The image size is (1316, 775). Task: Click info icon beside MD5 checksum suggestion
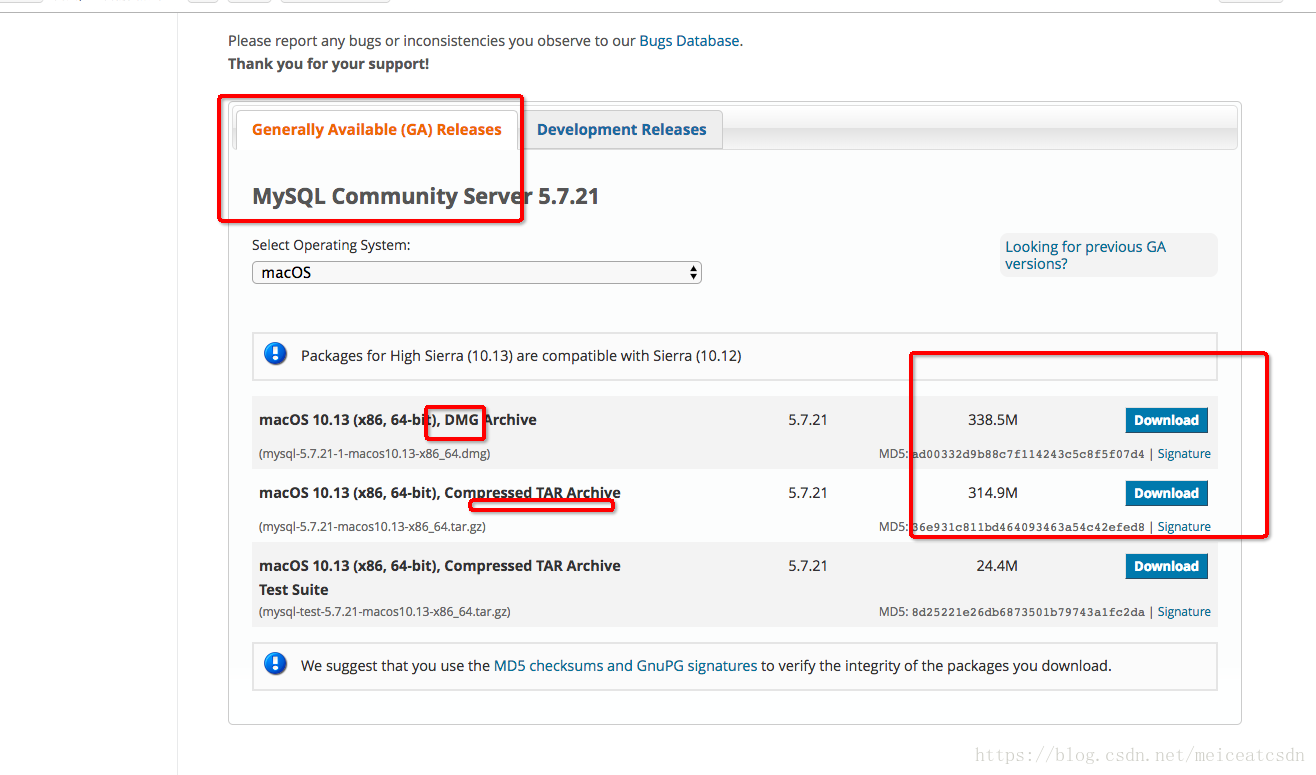(x=275, y=664)
